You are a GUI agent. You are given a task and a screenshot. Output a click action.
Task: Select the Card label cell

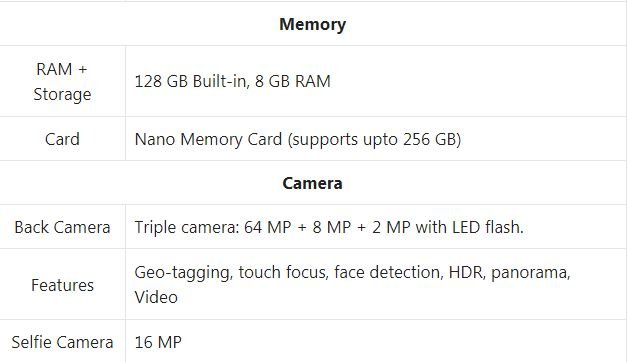coord(62,139)
